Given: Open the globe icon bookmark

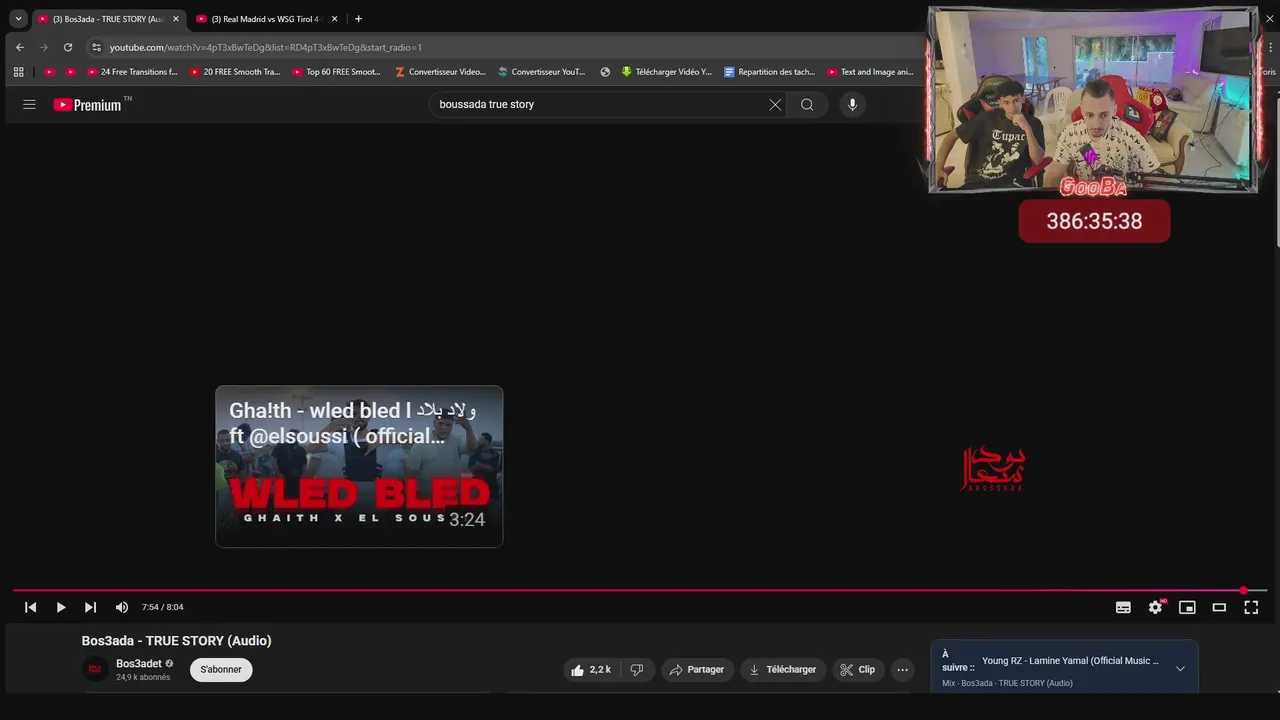Looking at the screenshot, I should click(605, 72).
